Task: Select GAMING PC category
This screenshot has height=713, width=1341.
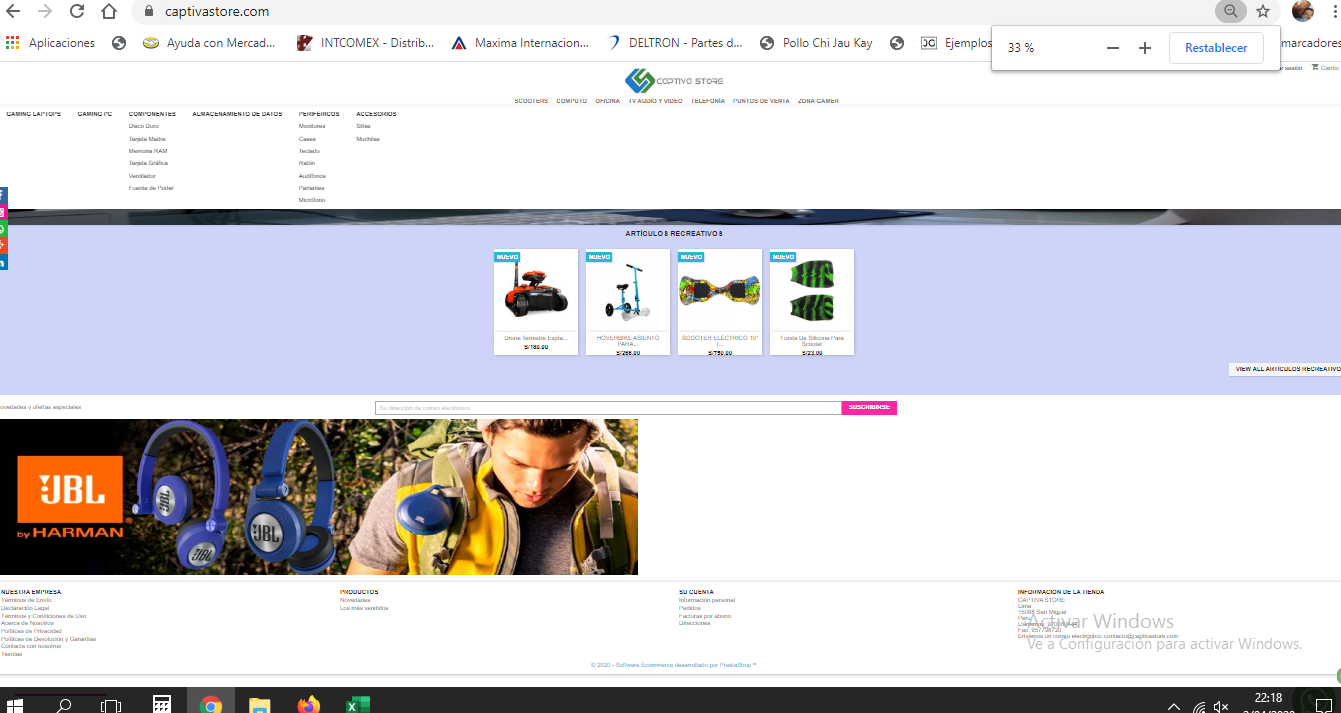Action: (95, 114)
